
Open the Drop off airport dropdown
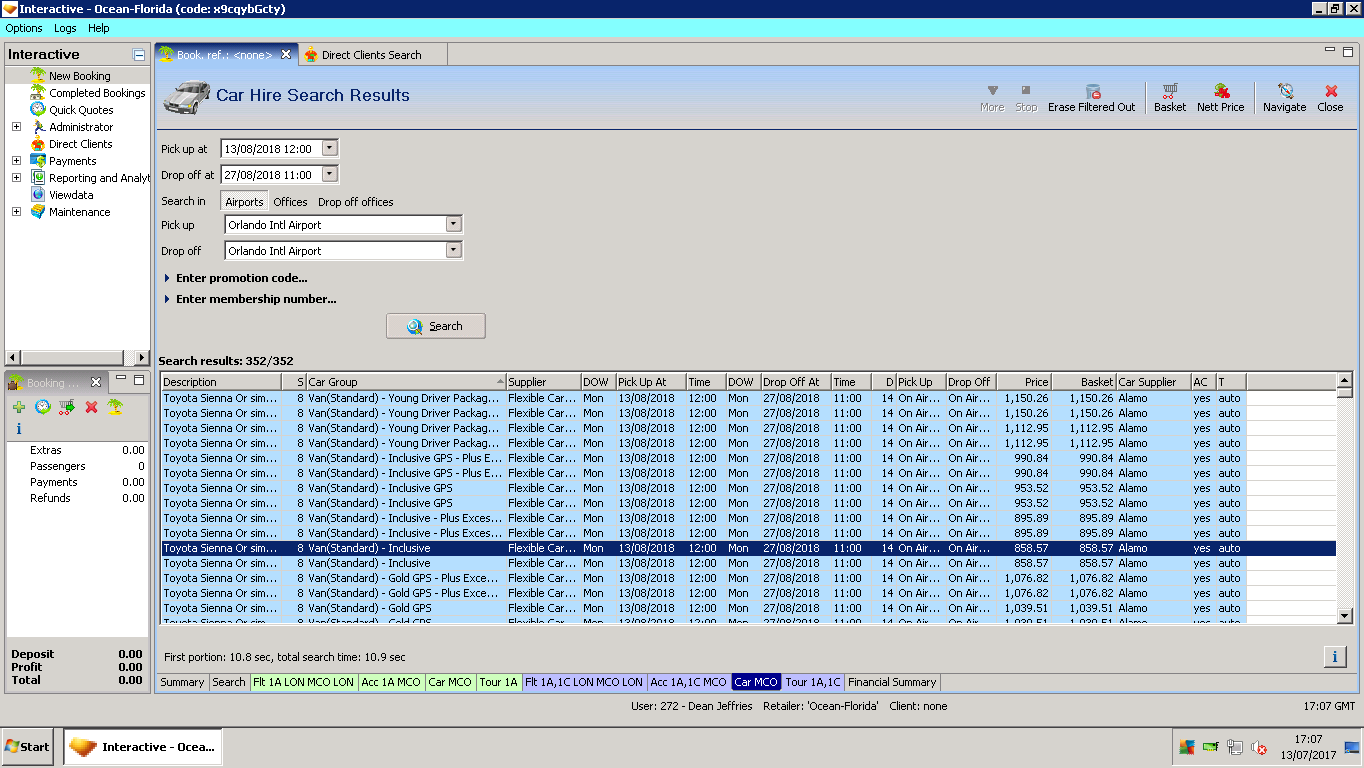coord(453,251)
